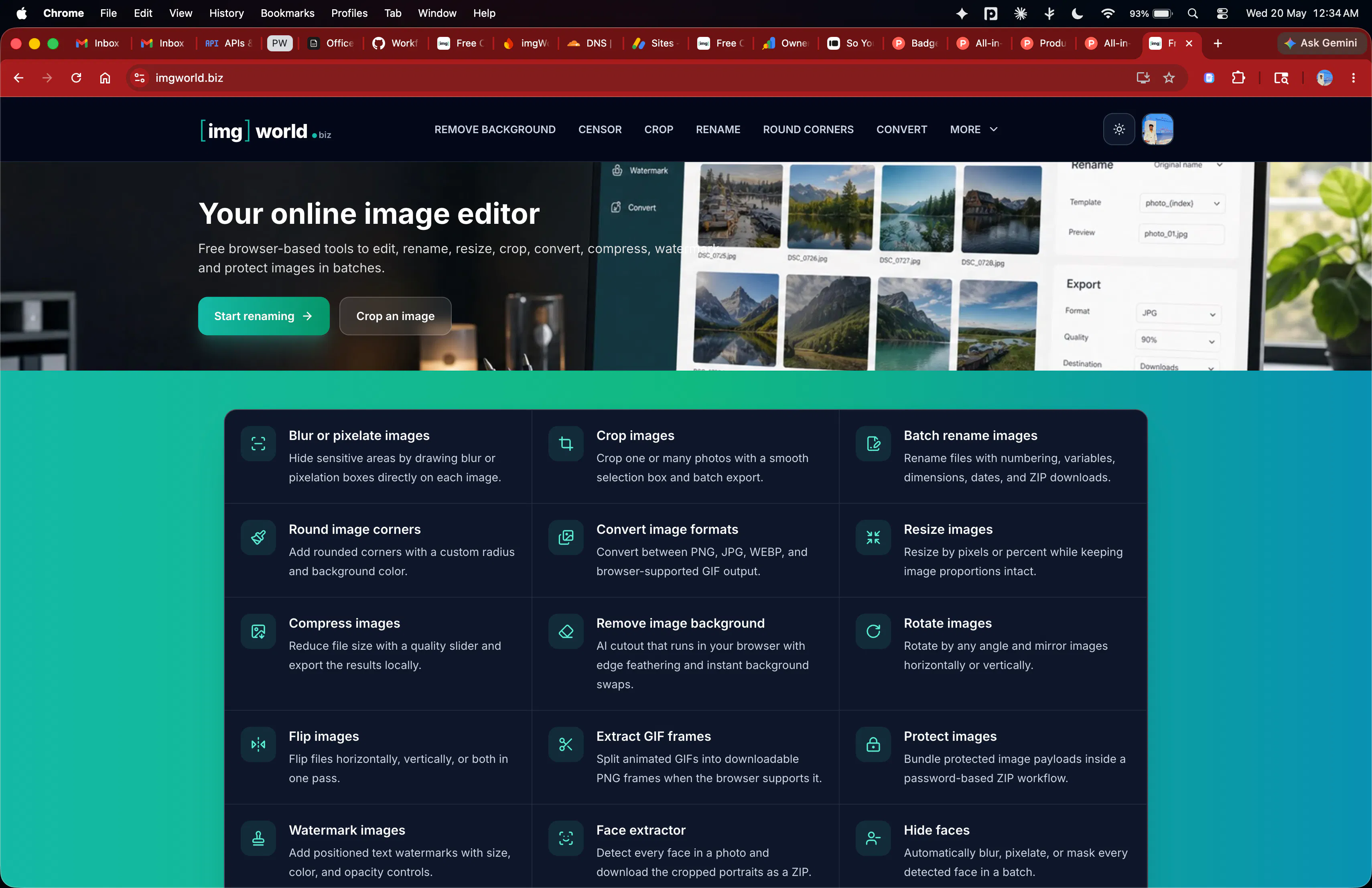1372x888 pixels.
Task: Switch to the first Inbox Gmail tab
Action: click(x=98, y=43)
